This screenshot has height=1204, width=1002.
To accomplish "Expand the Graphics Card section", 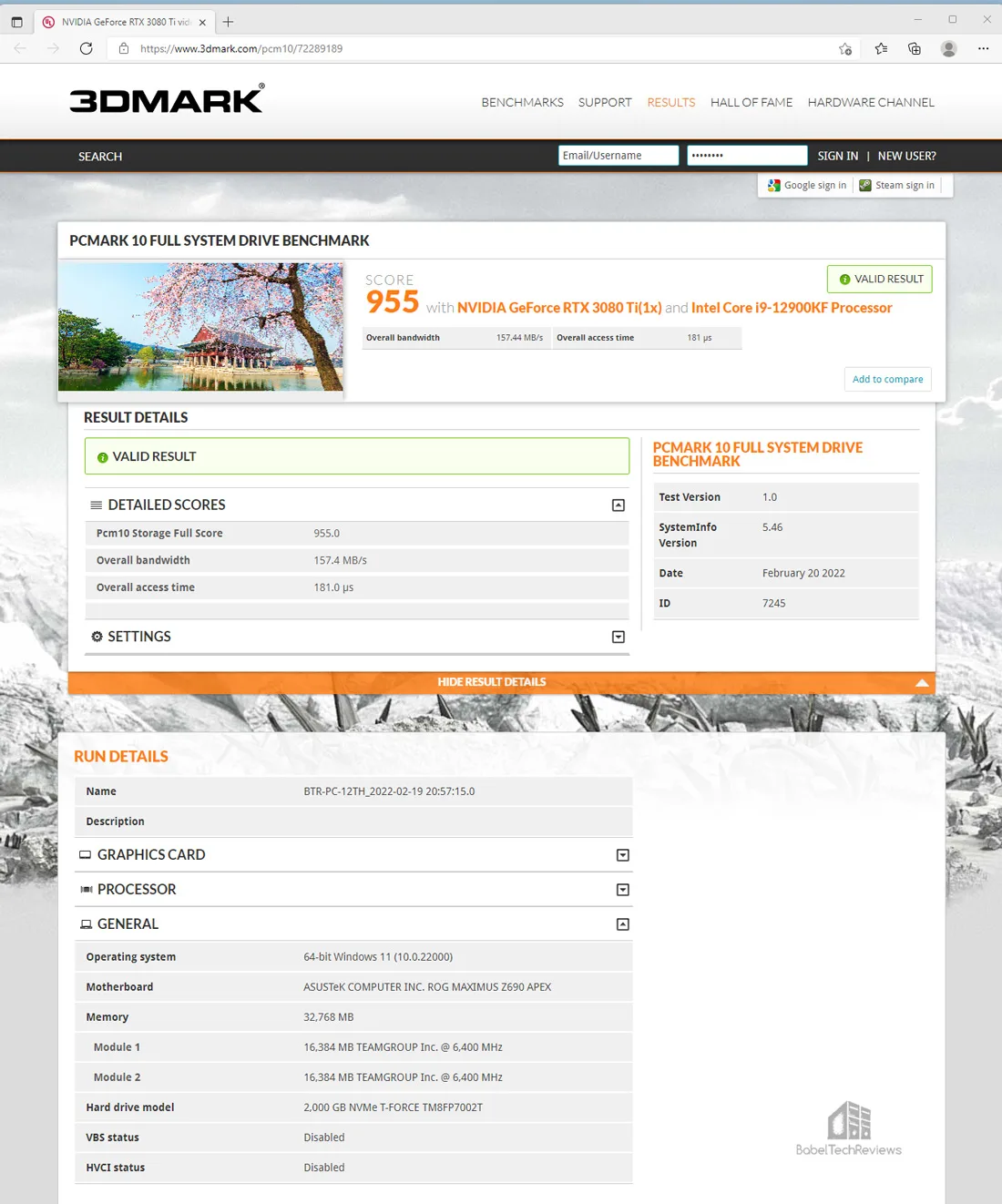I will coord(623,855).
